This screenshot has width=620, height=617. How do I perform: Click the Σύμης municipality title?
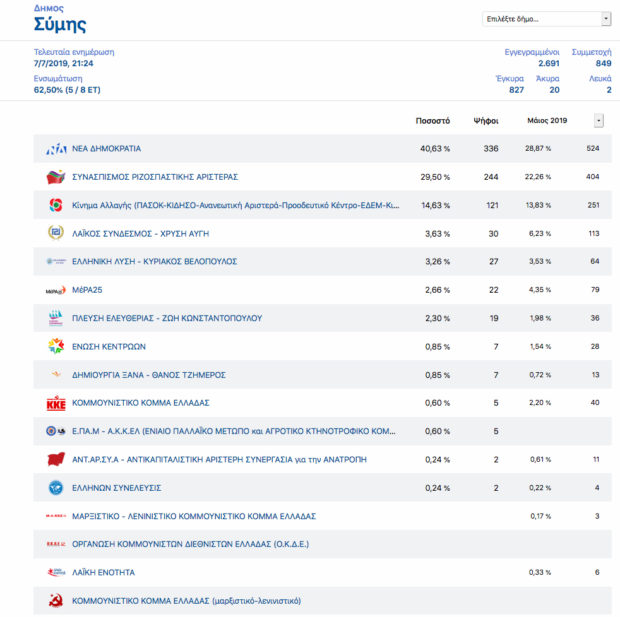coord(60,25)
